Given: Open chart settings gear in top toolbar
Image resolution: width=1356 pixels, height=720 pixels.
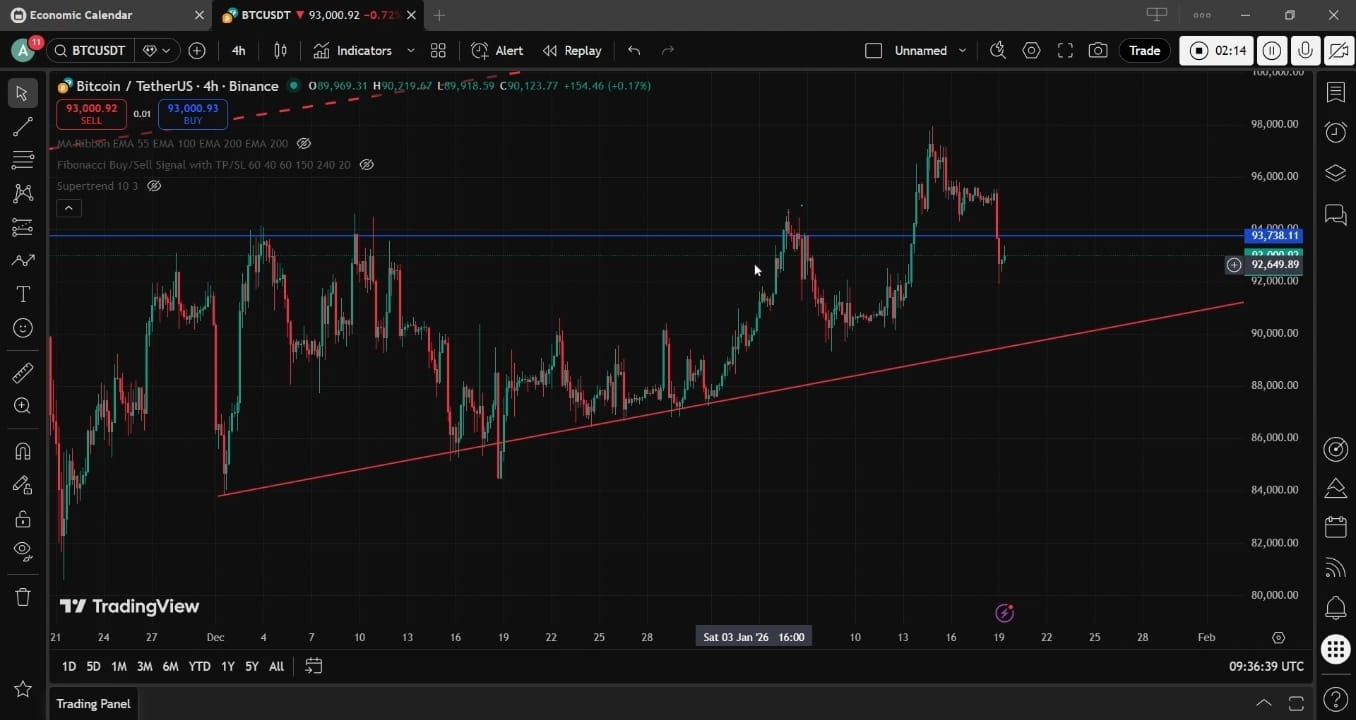Looking at the screenshot, I should point(1032,51).
